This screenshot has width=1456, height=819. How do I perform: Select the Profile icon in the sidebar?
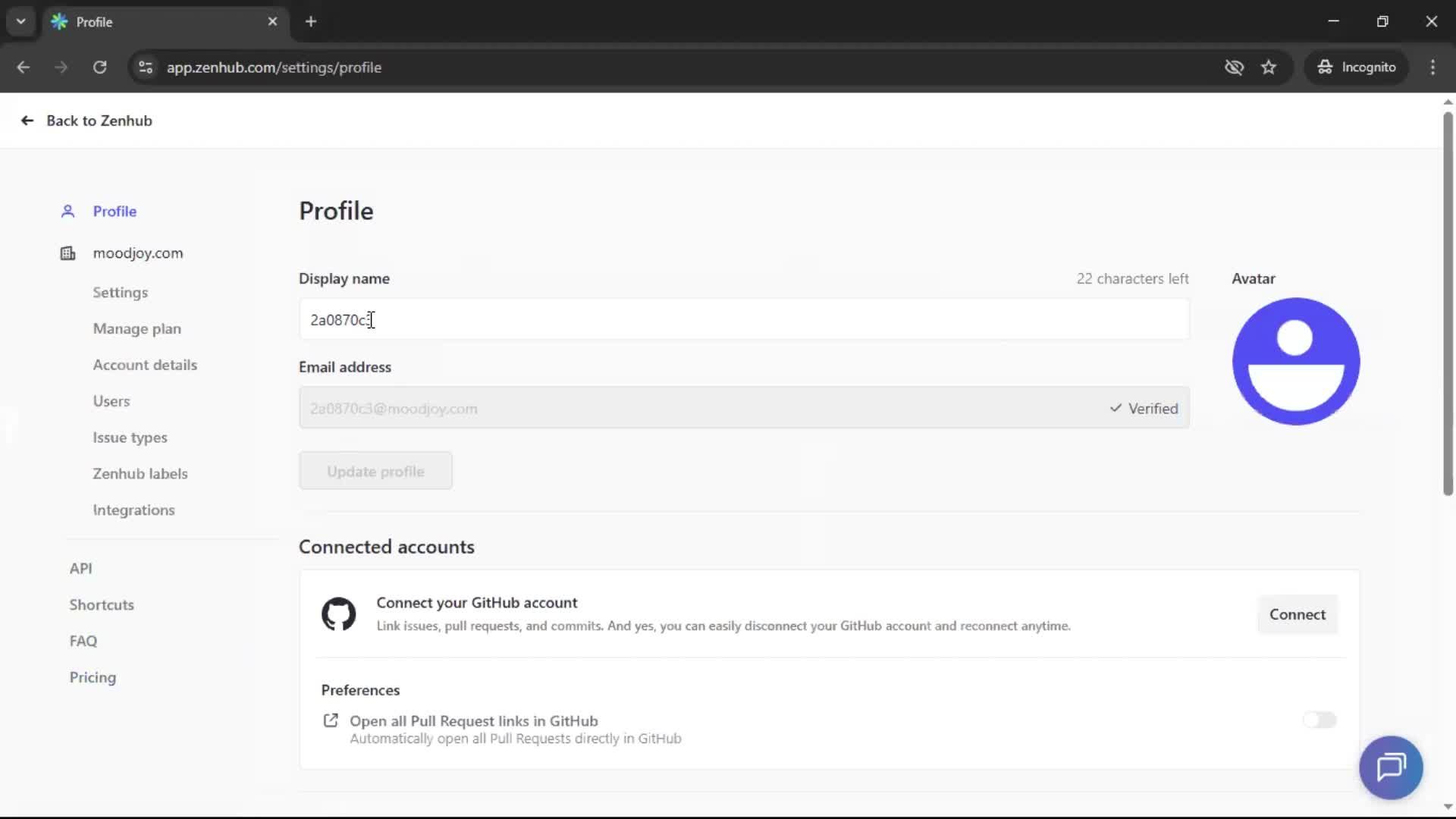coord(67,212)
